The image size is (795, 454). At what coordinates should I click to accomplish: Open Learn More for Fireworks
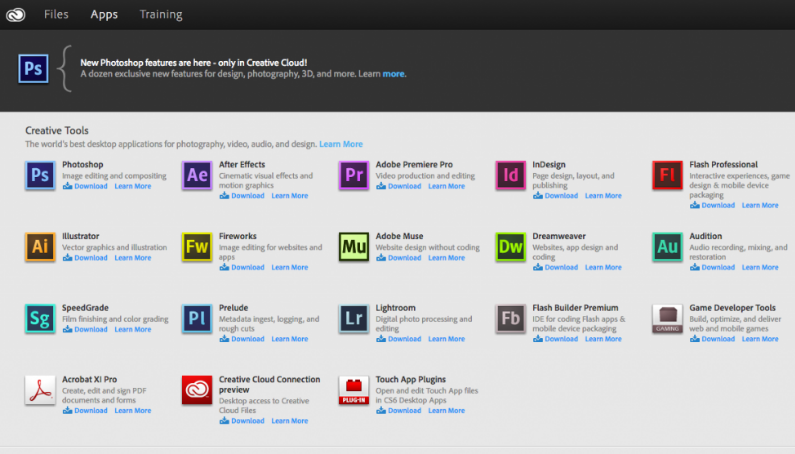coord(290,267)
